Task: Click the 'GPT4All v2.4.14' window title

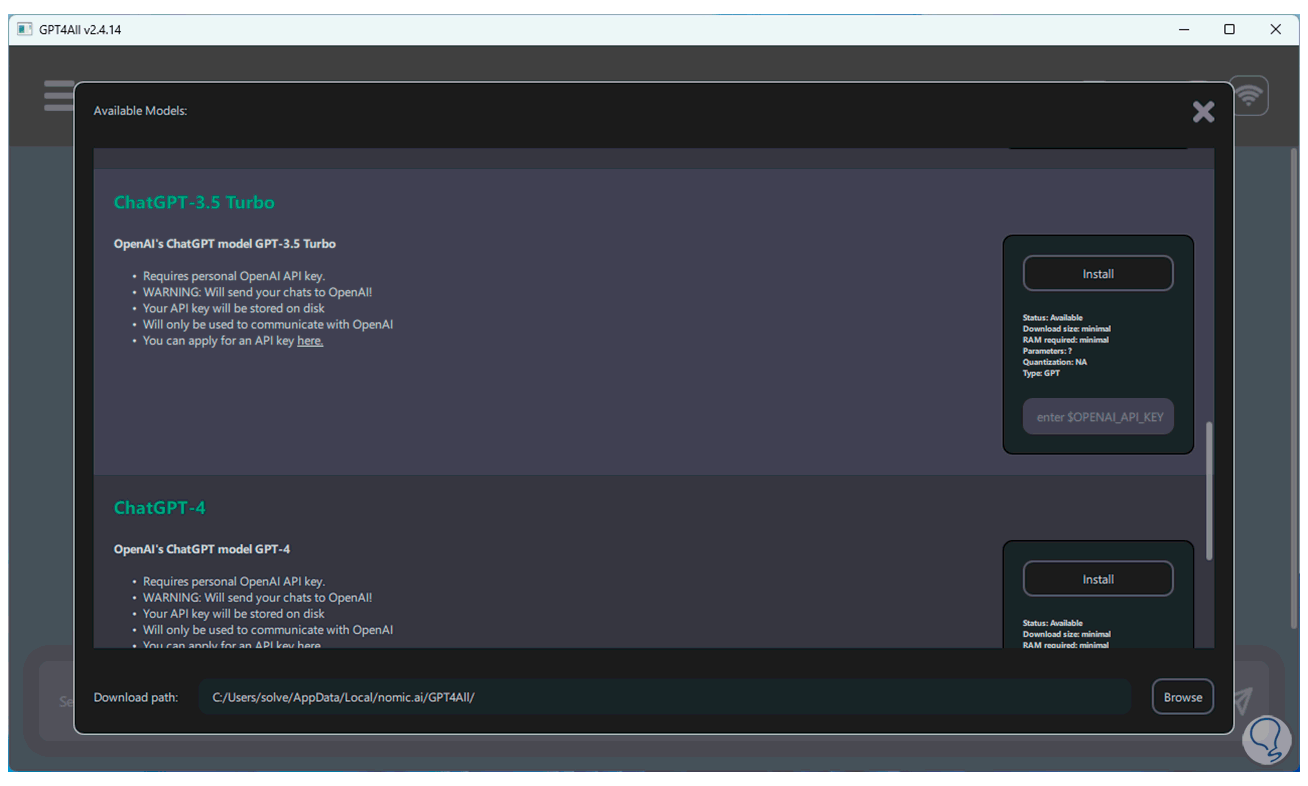Action: pos(80,30)
